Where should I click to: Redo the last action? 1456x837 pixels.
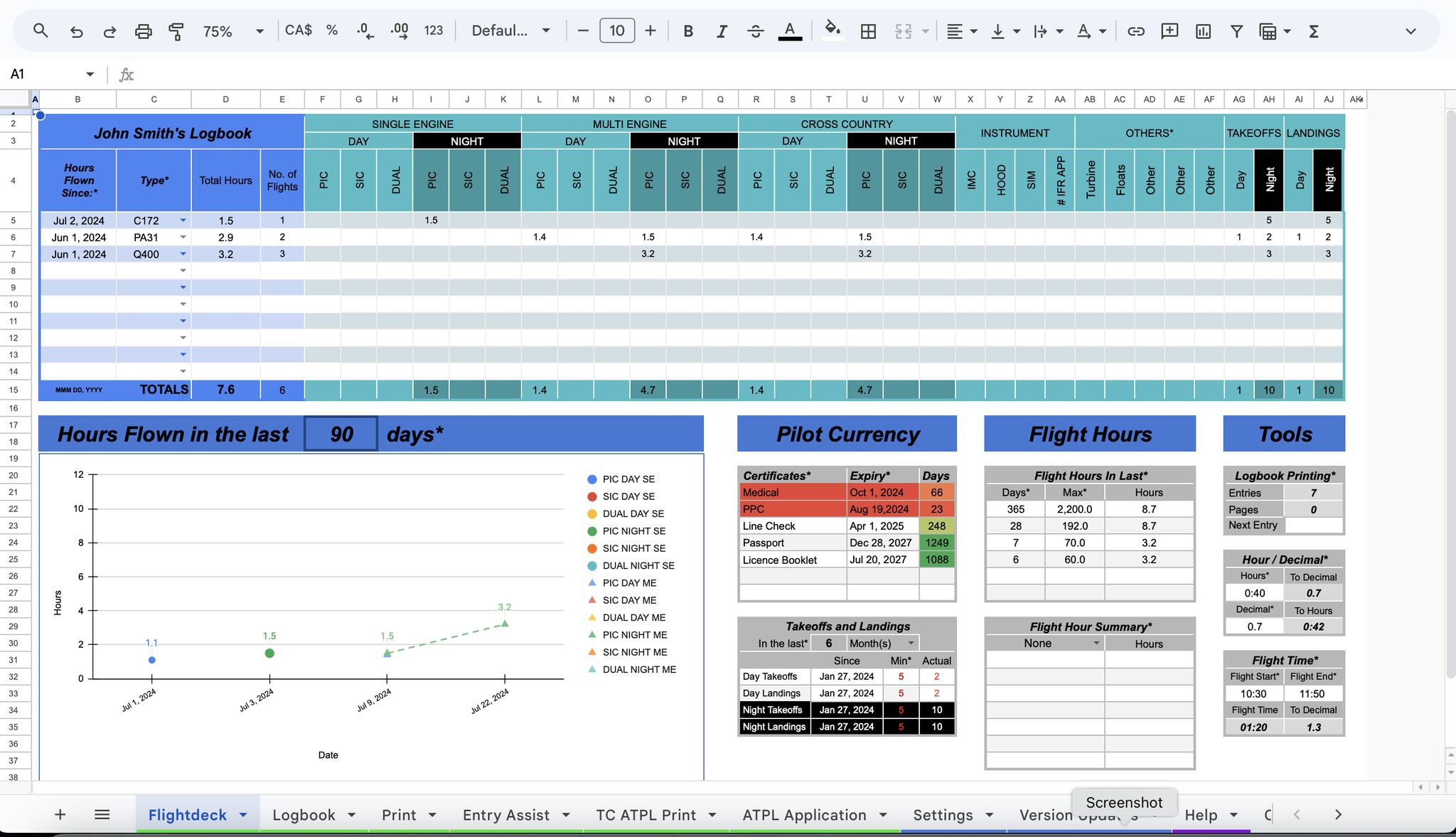(109, 31)
